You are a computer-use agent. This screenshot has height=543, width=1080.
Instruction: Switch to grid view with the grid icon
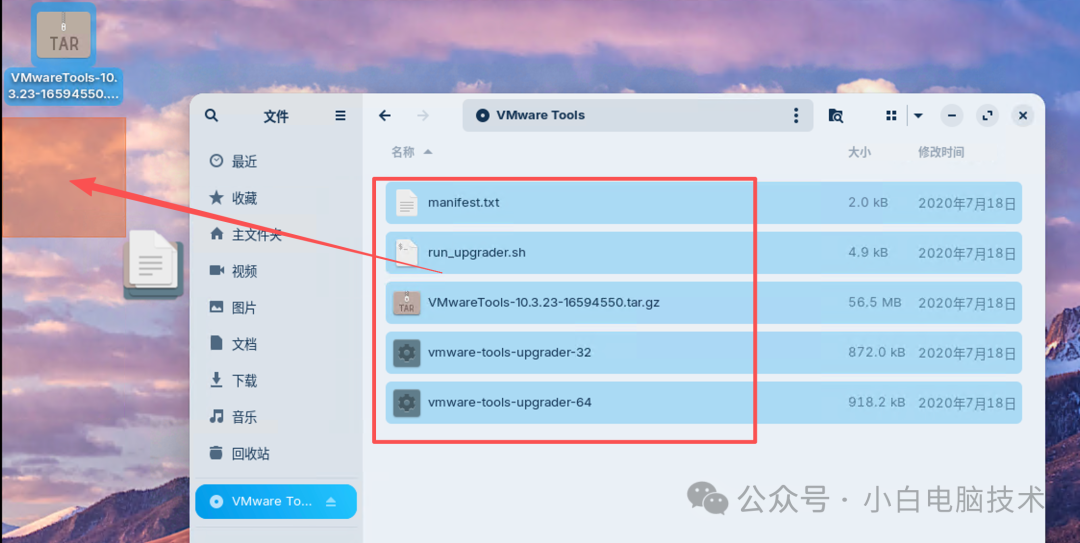[x=891, y=116]
